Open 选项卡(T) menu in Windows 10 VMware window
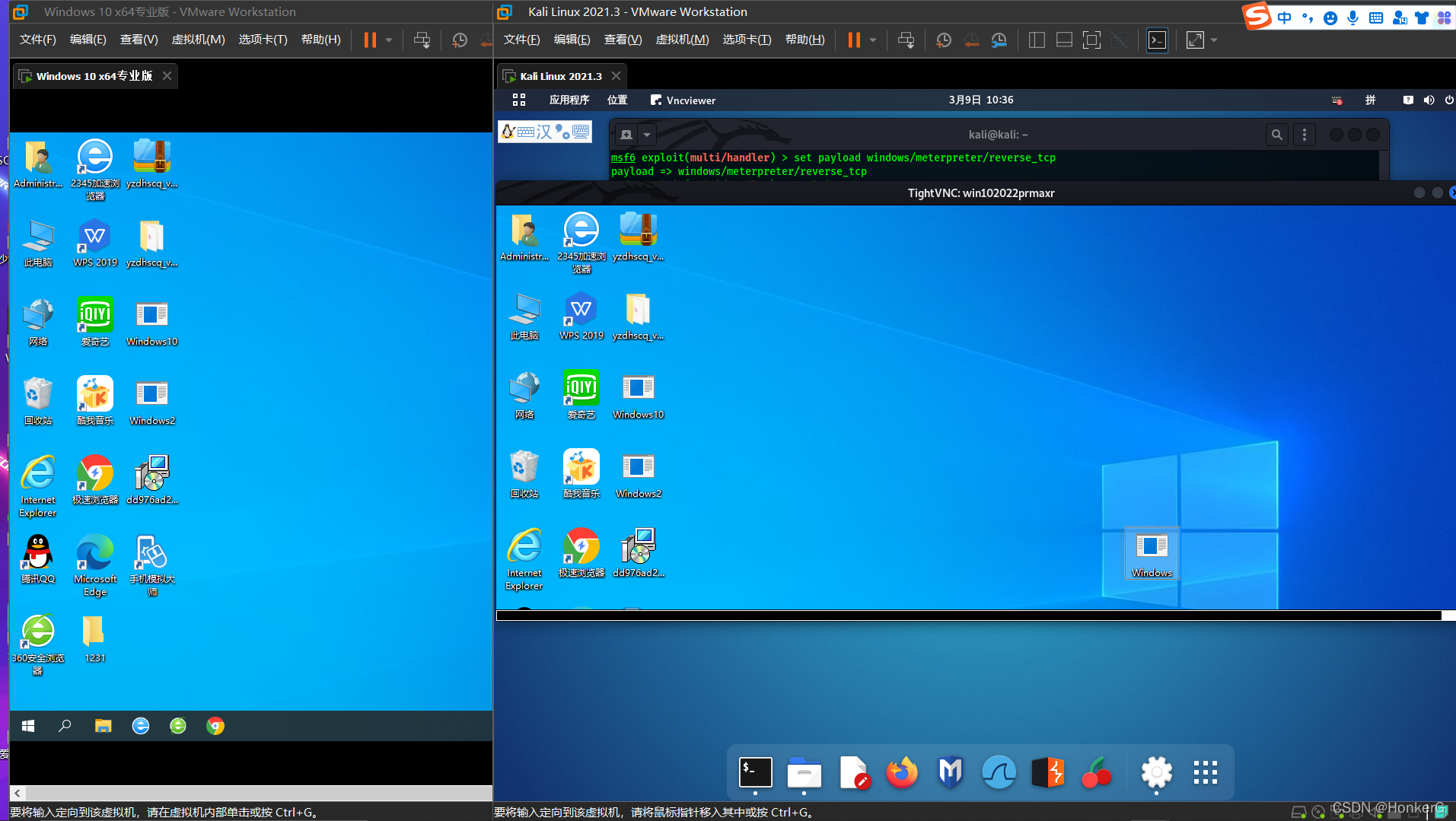 click(x=263, y=40)
